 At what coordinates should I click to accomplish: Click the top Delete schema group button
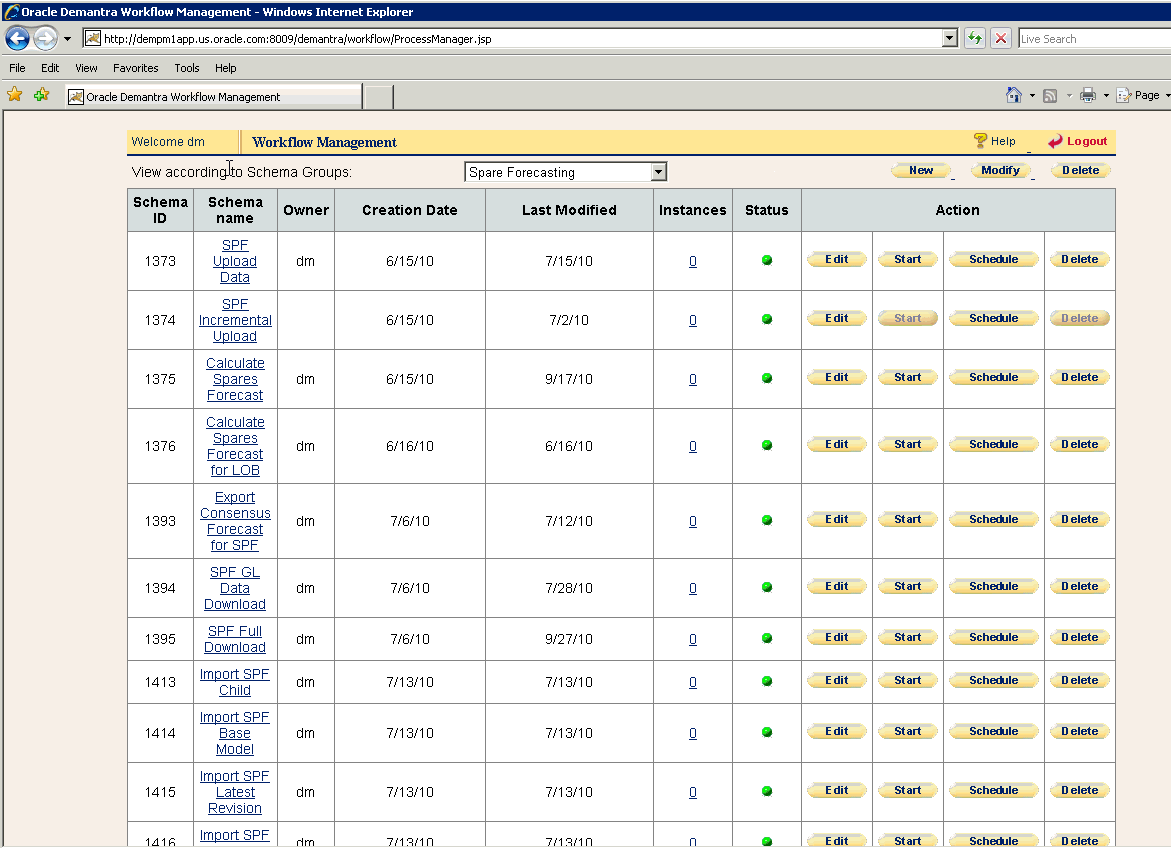(x=1081, y=170)
